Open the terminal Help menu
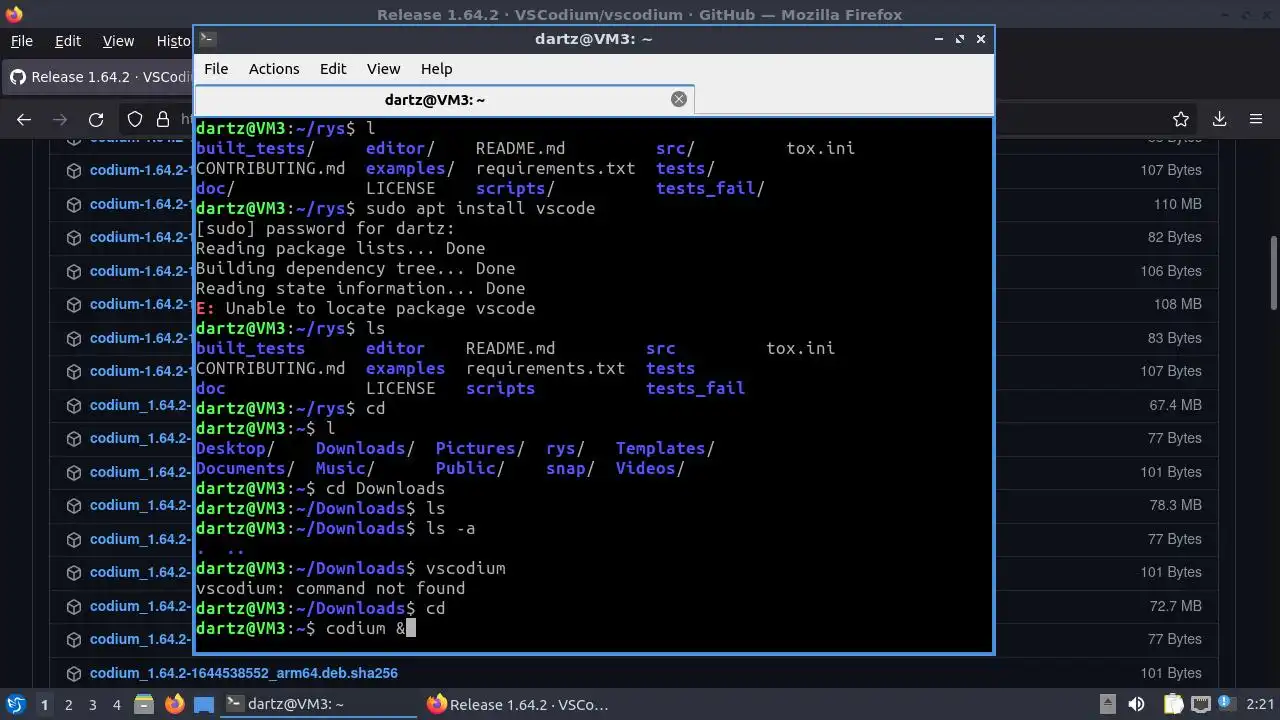This screenshot has height=720, width=1280. (x=436, y=69)
